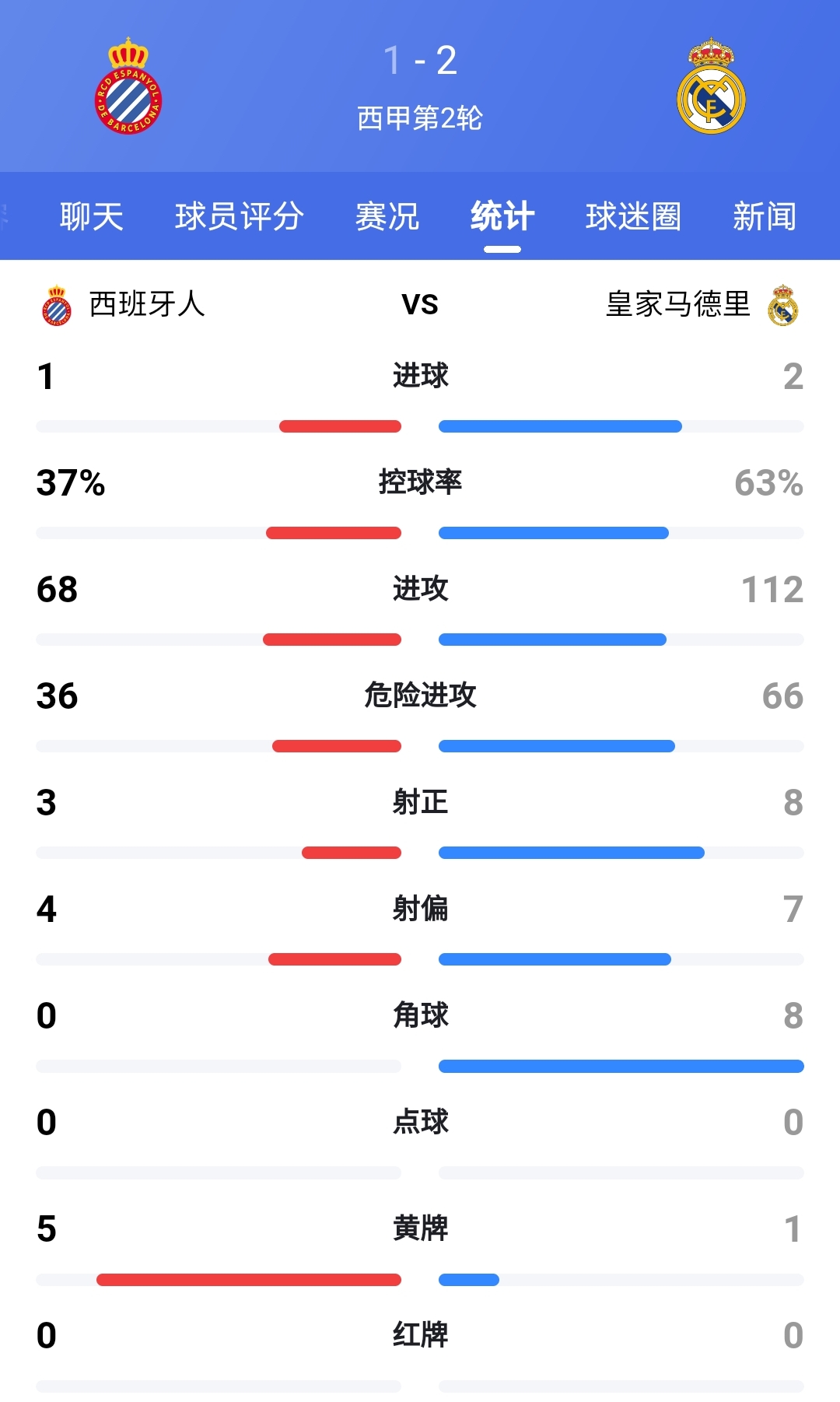The height and width of the screenshot is (1402, 840).
Task: Open the 新闻 tab
Action: pos(765,216)
